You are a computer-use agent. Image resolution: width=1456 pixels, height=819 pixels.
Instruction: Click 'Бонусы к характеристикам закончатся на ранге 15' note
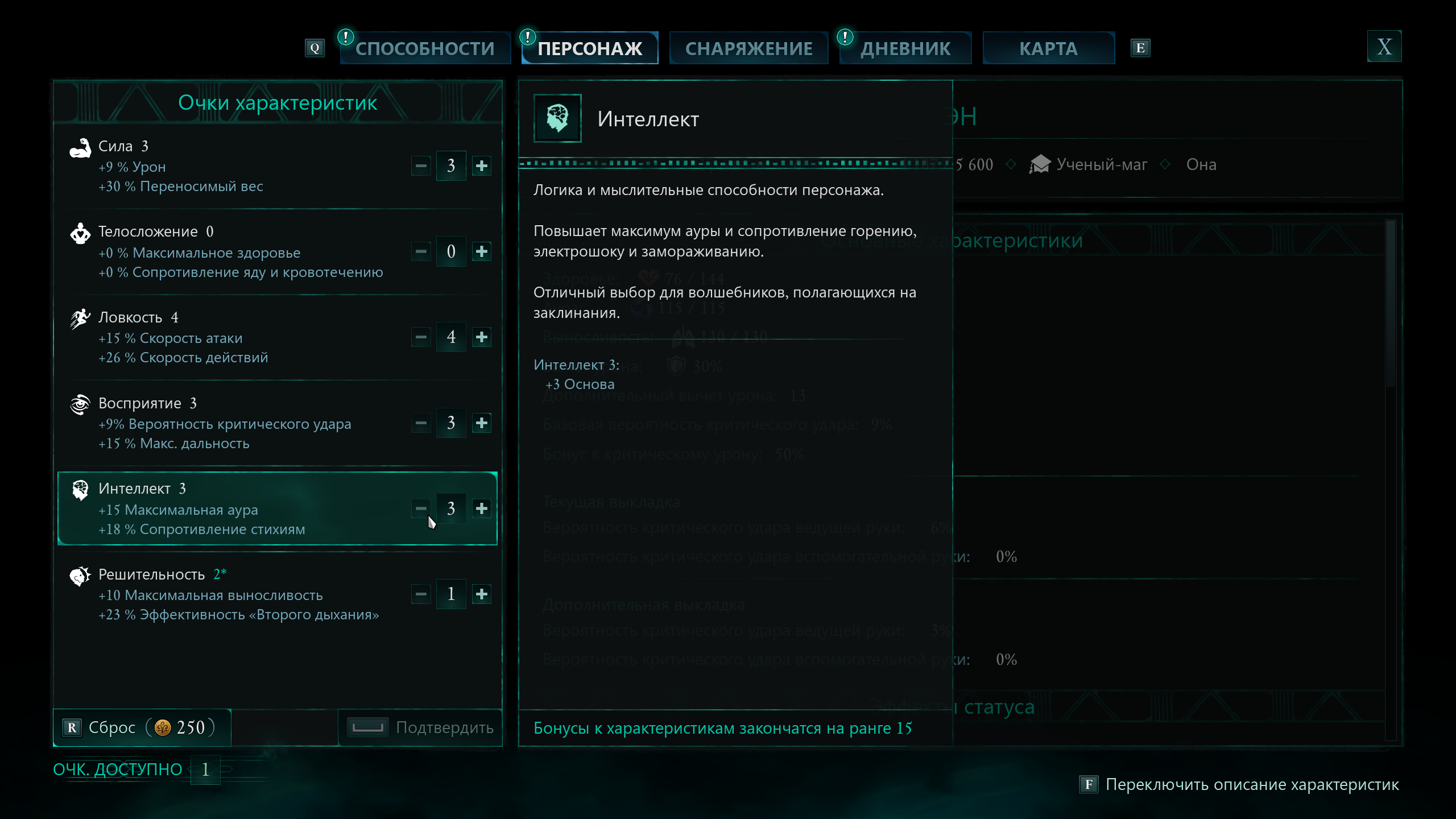pos(722,728)
